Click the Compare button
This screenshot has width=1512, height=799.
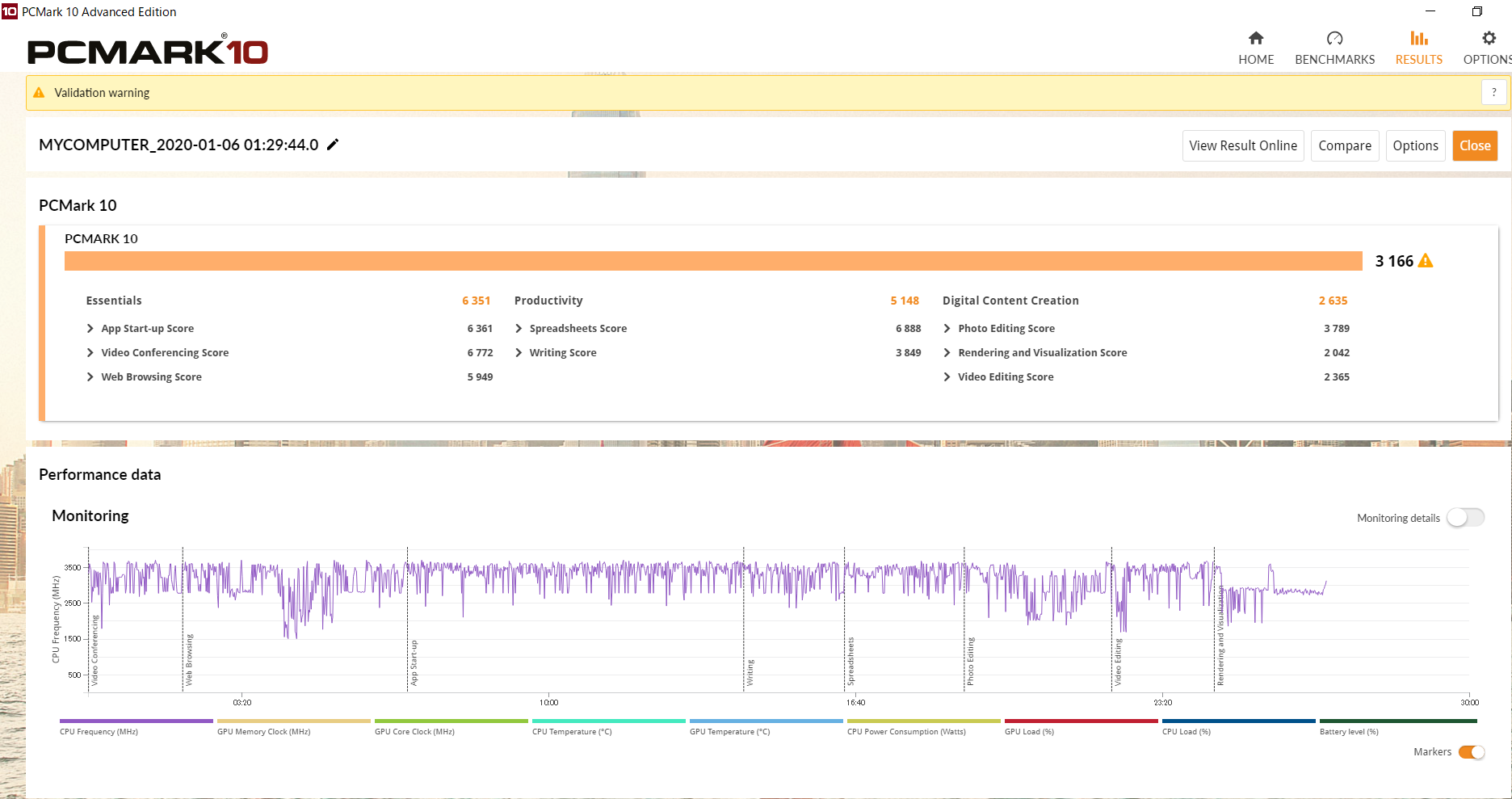(x=1345, y=146)
